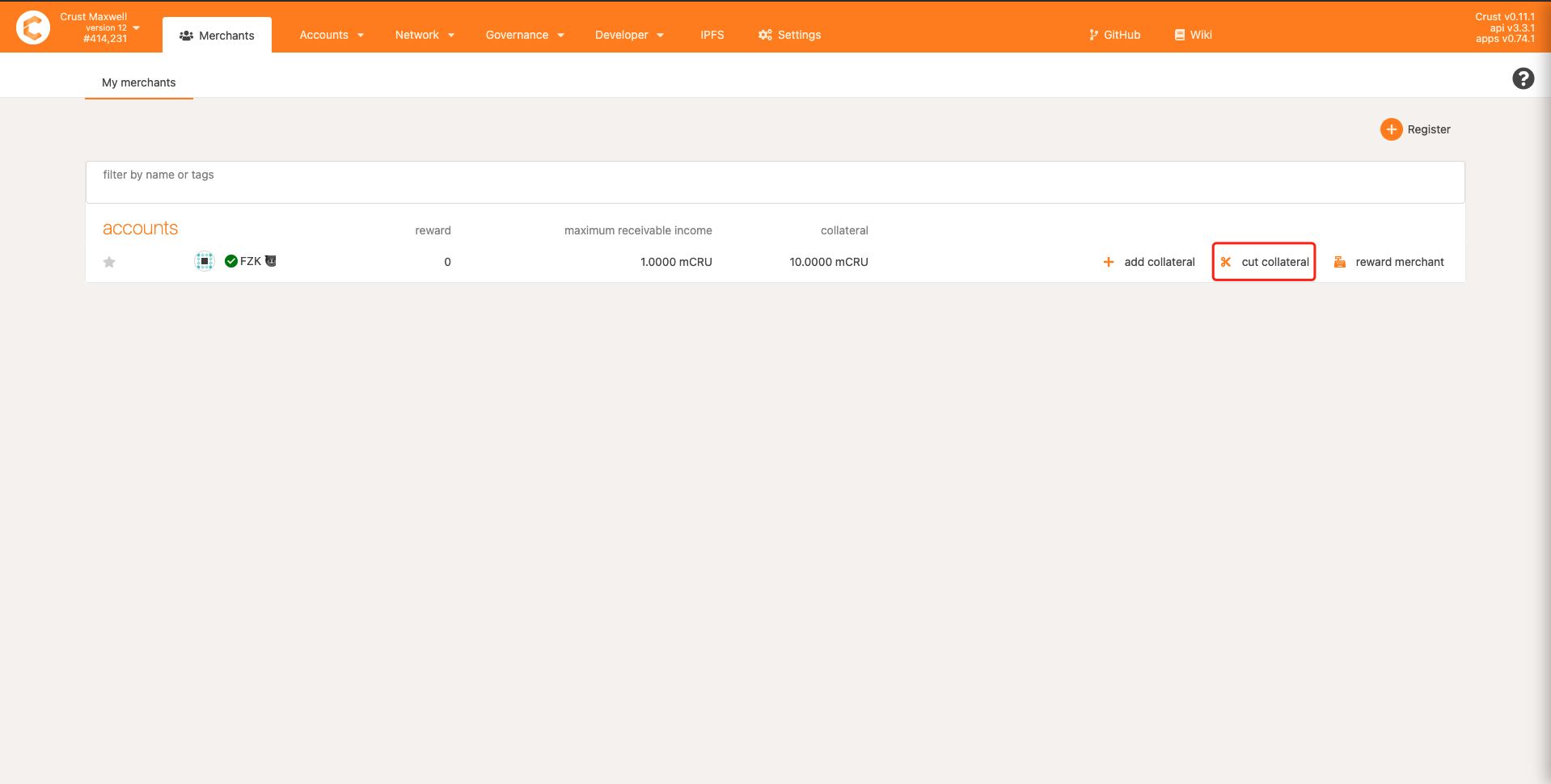Open the Developer dropdown menu
Screen dimensions: 1551x784
(629, 35)
